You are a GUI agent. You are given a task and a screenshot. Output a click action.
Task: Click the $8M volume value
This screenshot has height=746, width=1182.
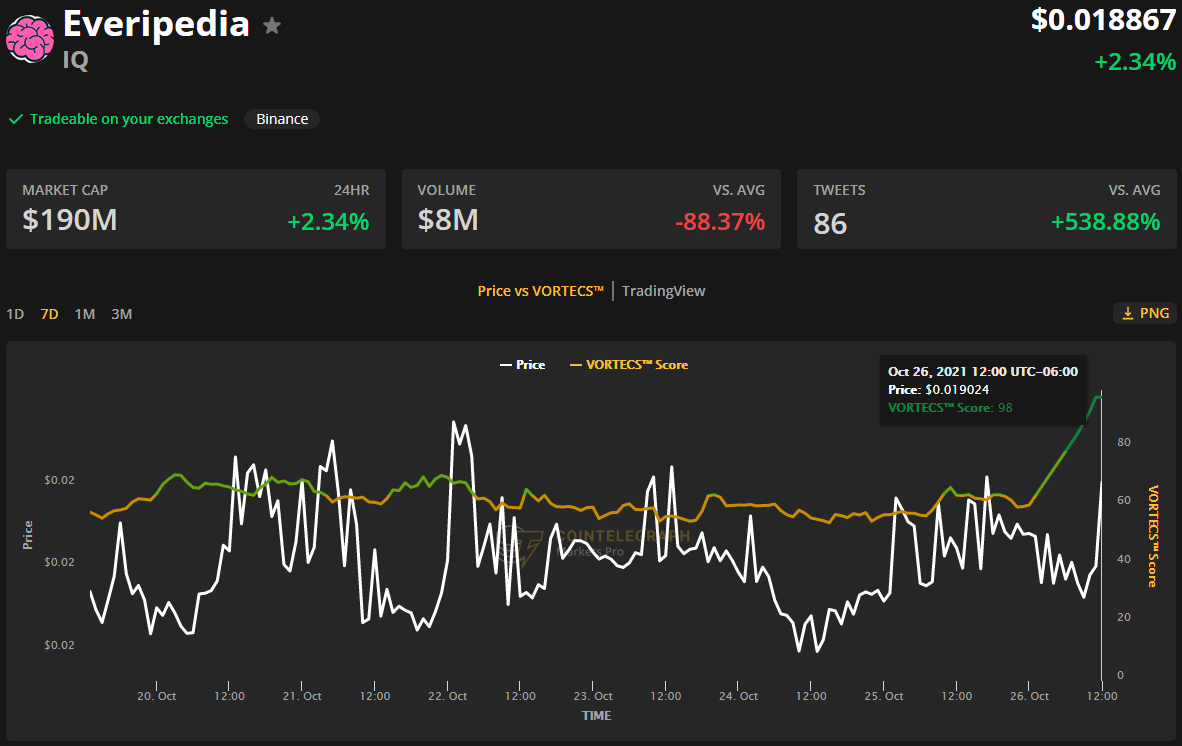coord(448,220)
